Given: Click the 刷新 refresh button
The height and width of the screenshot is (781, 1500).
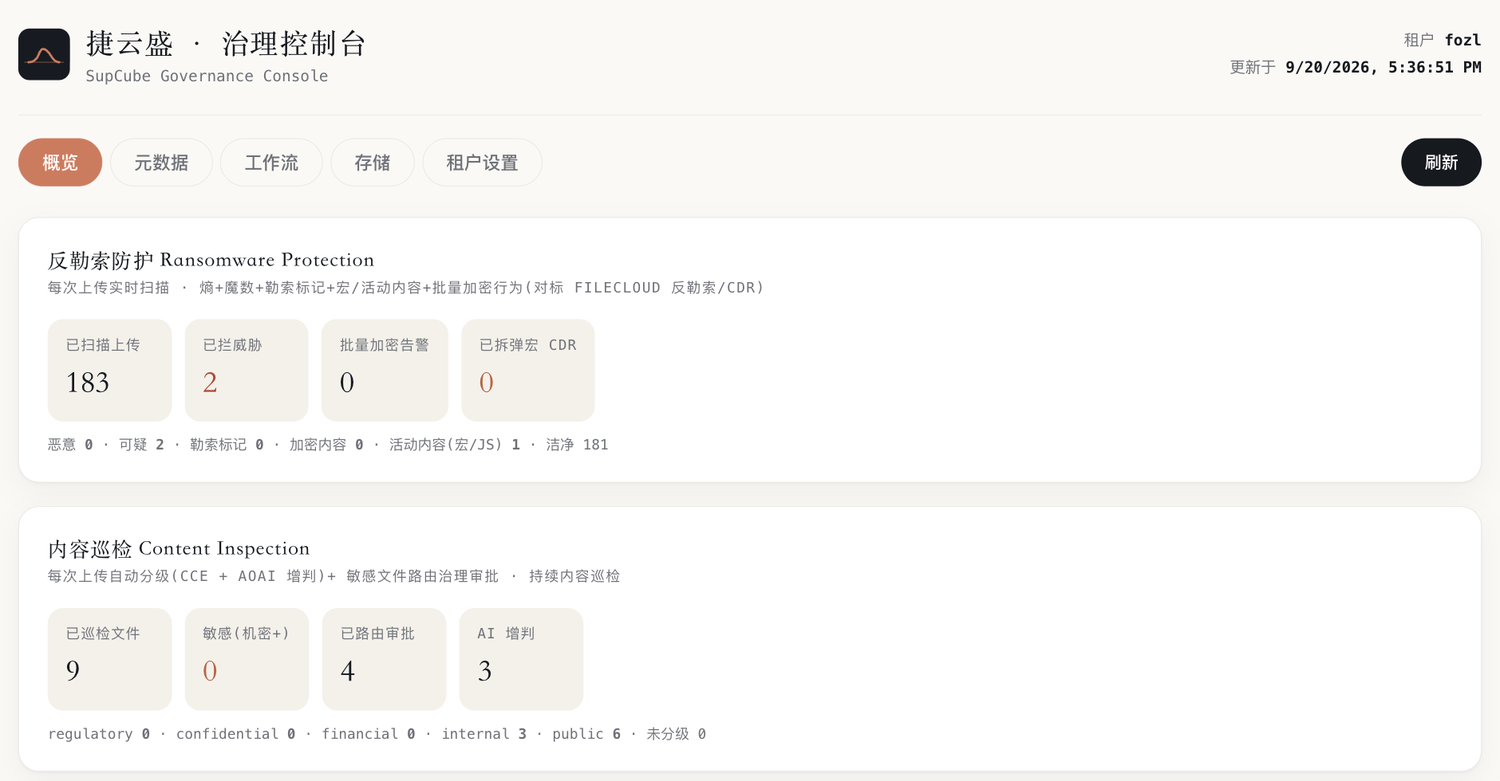Looking at the screenshot, I should point(1441,162).
